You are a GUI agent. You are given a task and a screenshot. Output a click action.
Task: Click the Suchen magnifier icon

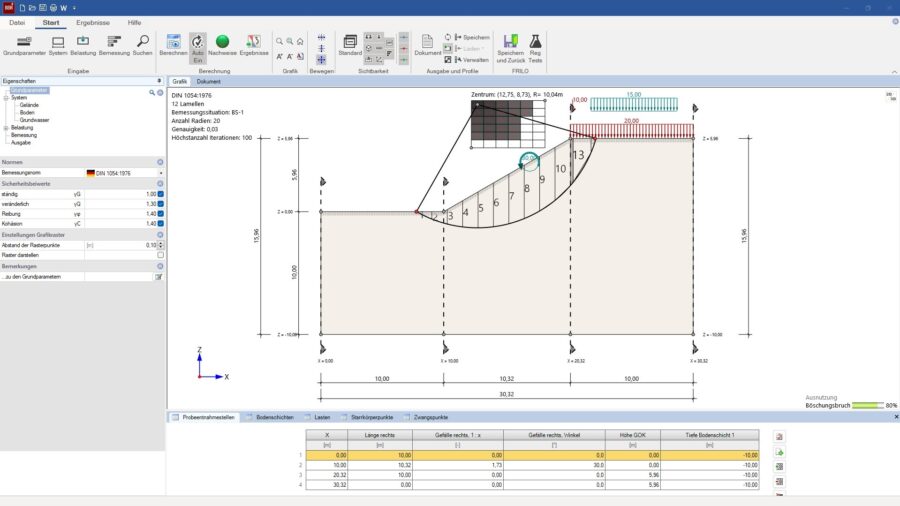(x=143, y=43)
